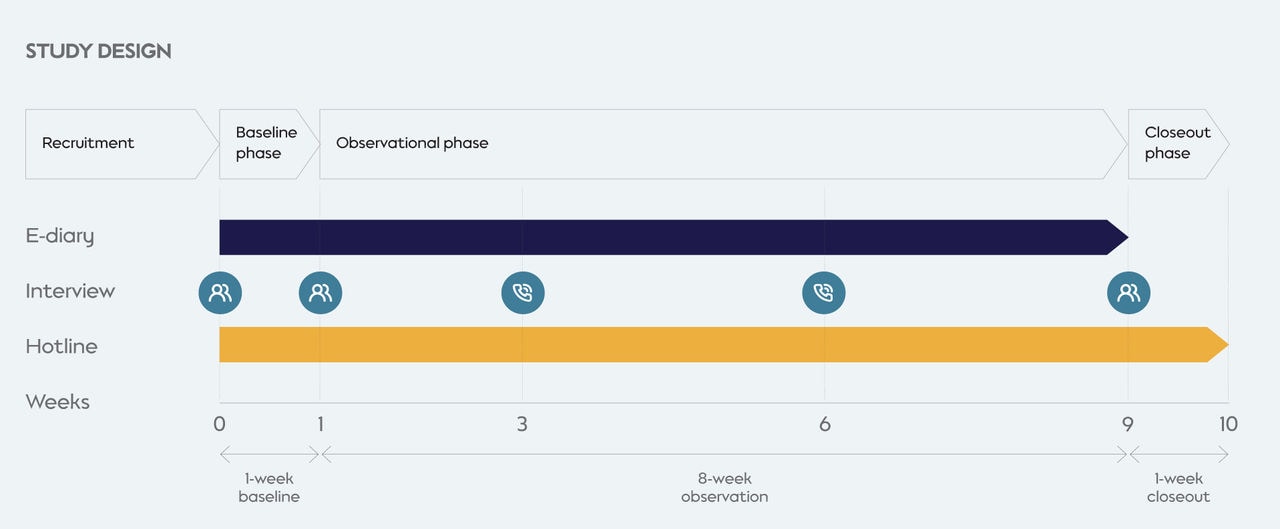Select the phone interview icon at week 3
1280x529 pixels.
523,293
